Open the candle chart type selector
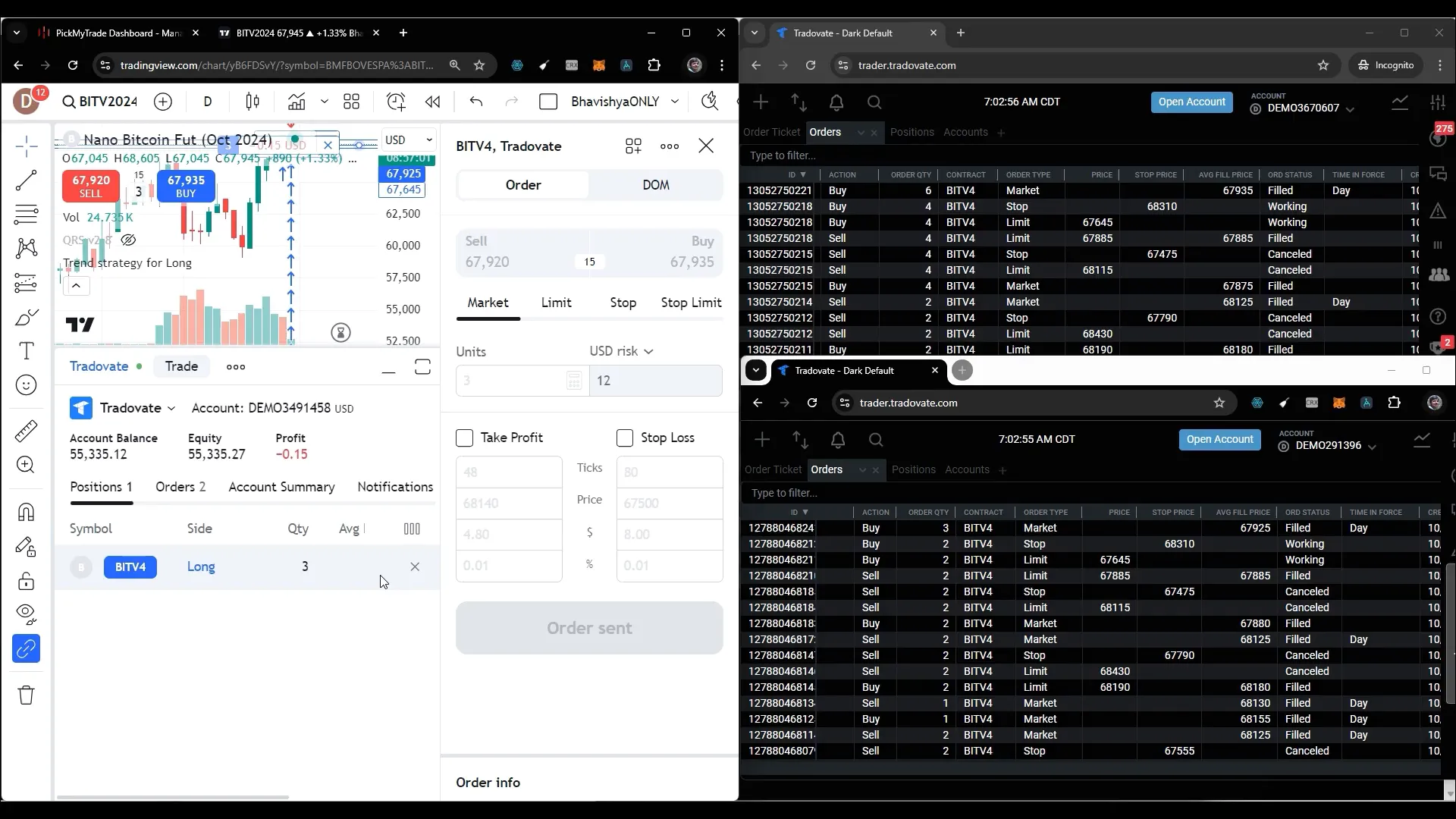Image resolution: width=1456 pixels, height=819 pixels. (x=253, y=102)
